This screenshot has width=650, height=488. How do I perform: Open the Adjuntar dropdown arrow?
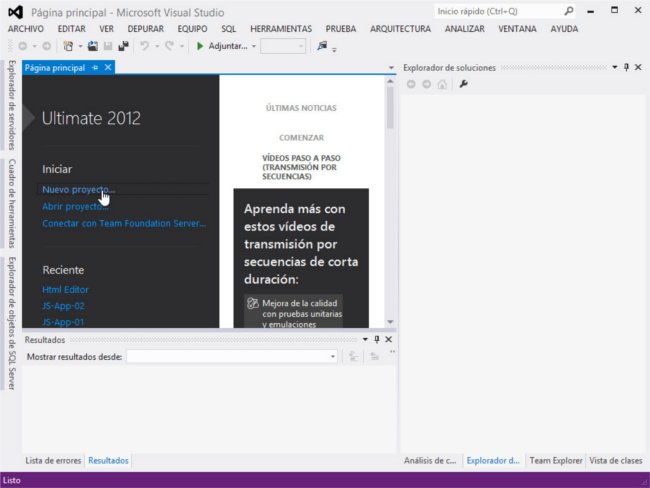pos(254,46)
